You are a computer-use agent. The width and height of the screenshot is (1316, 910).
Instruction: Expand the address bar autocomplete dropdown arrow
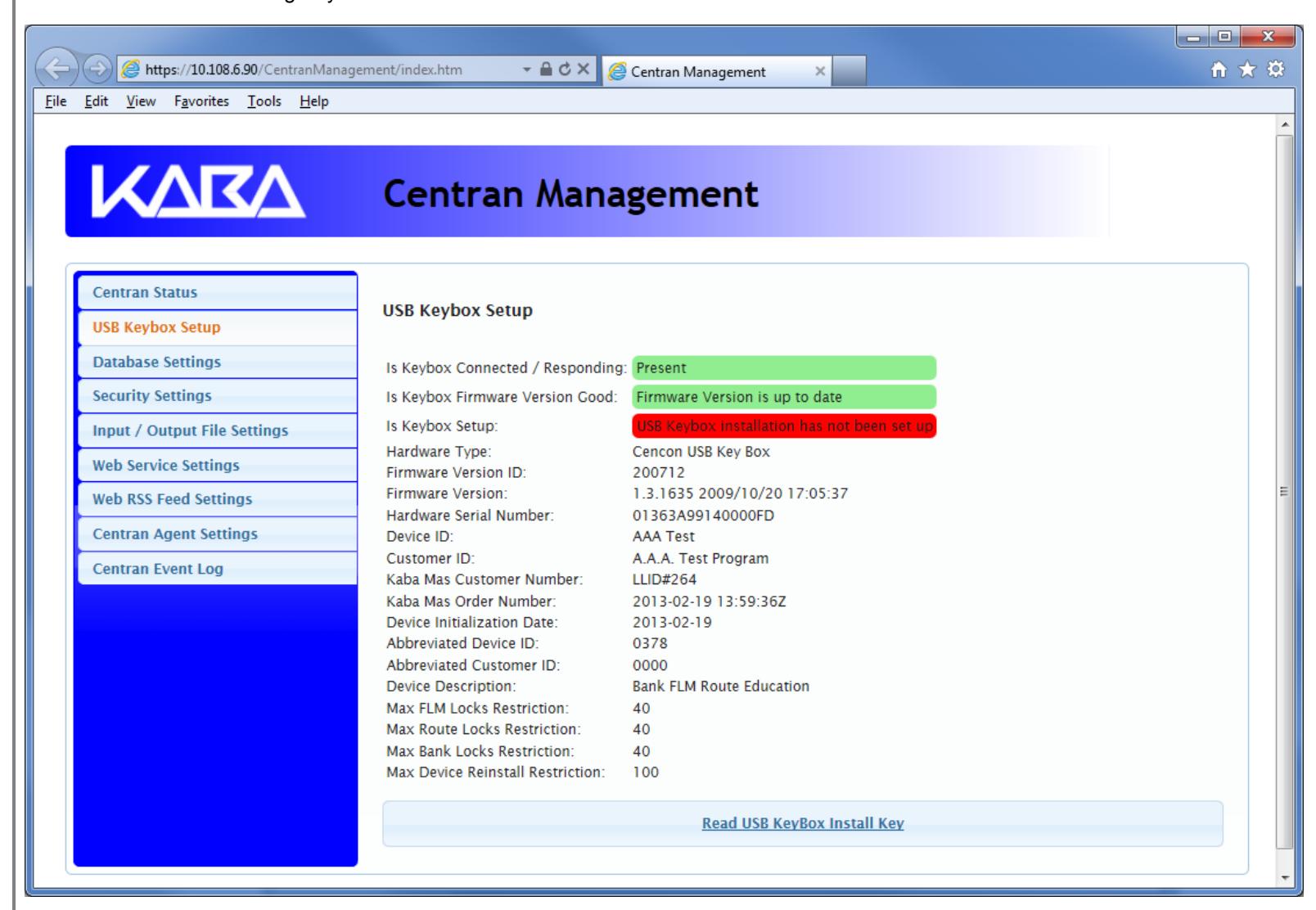(x=528, y=70)
